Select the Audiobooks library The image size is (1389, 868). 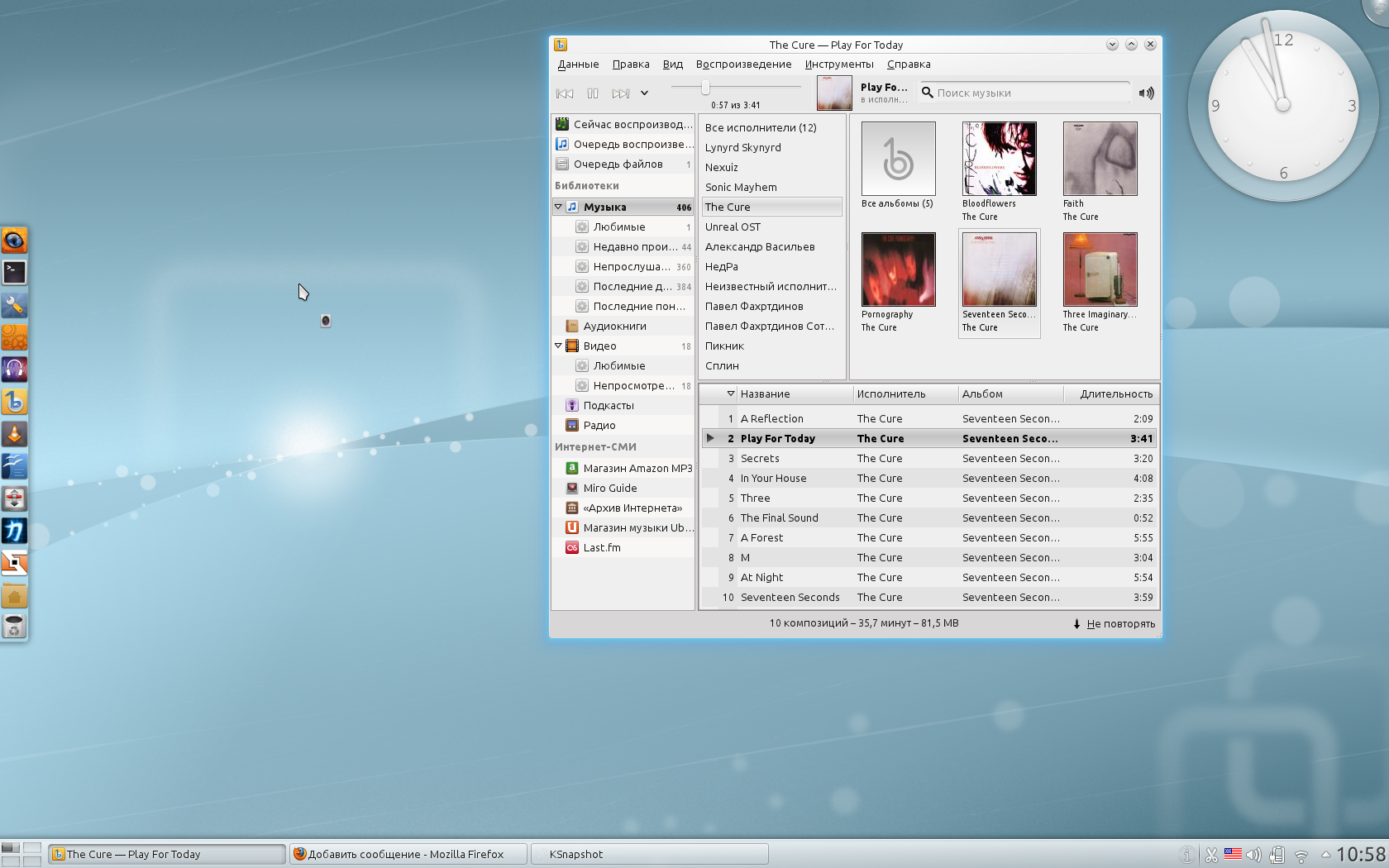point(623,326)
